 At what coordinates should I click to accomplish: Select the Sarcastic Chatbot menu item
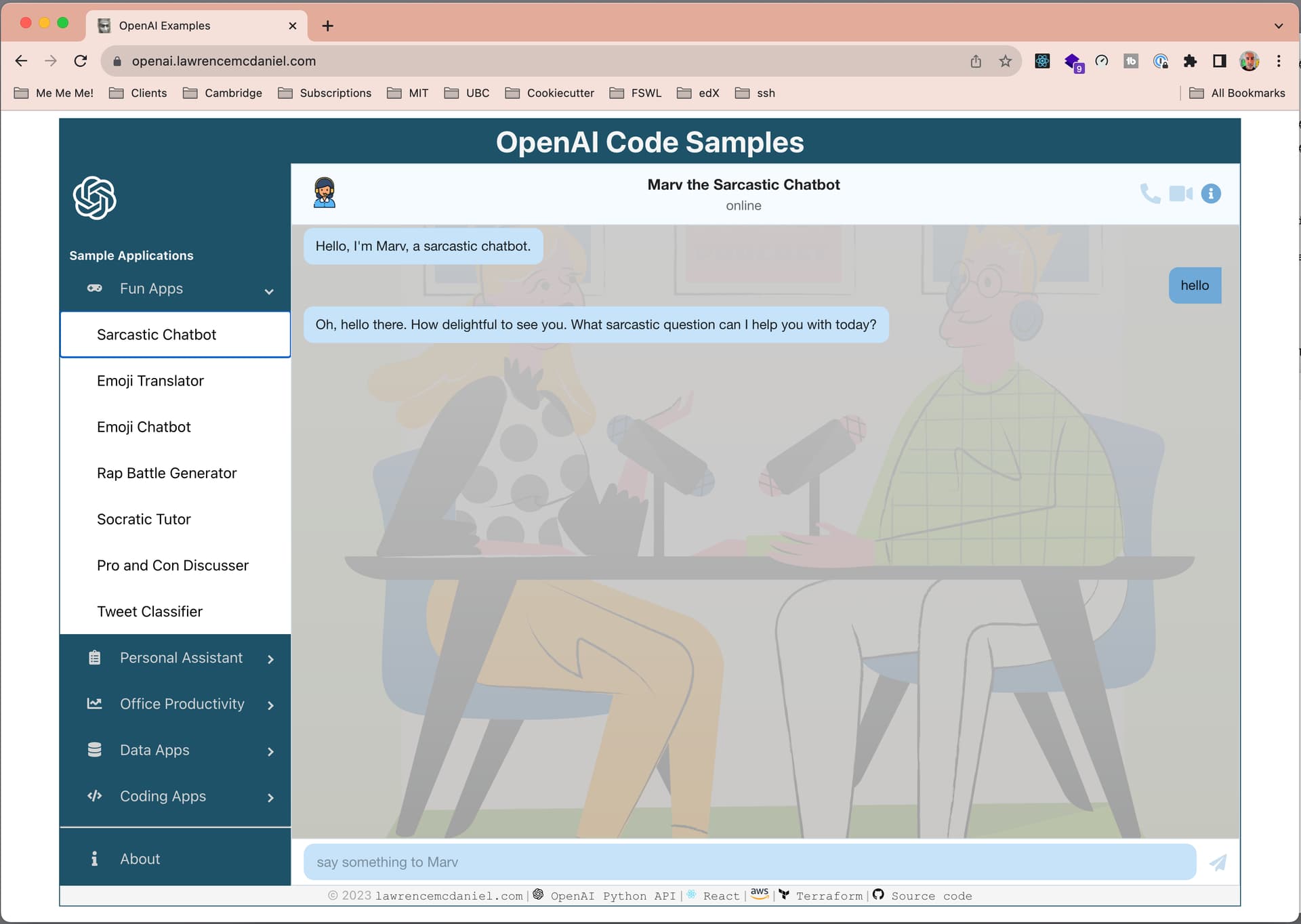tap(175, 335)
